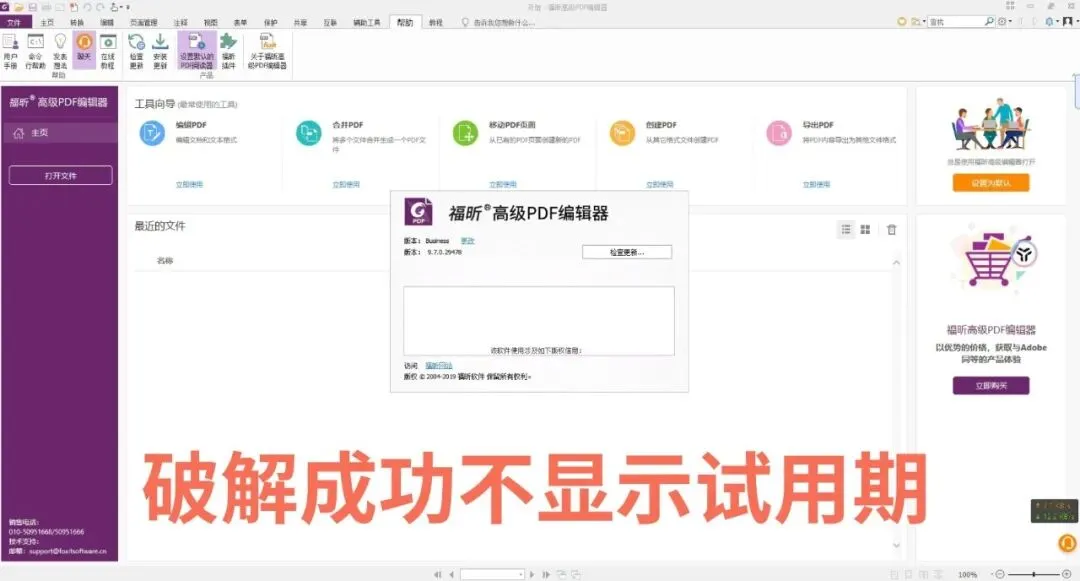Switch recent files to grid view
Image resolution: width=1080 pixels, height=581 pixels.
[865, 229]
